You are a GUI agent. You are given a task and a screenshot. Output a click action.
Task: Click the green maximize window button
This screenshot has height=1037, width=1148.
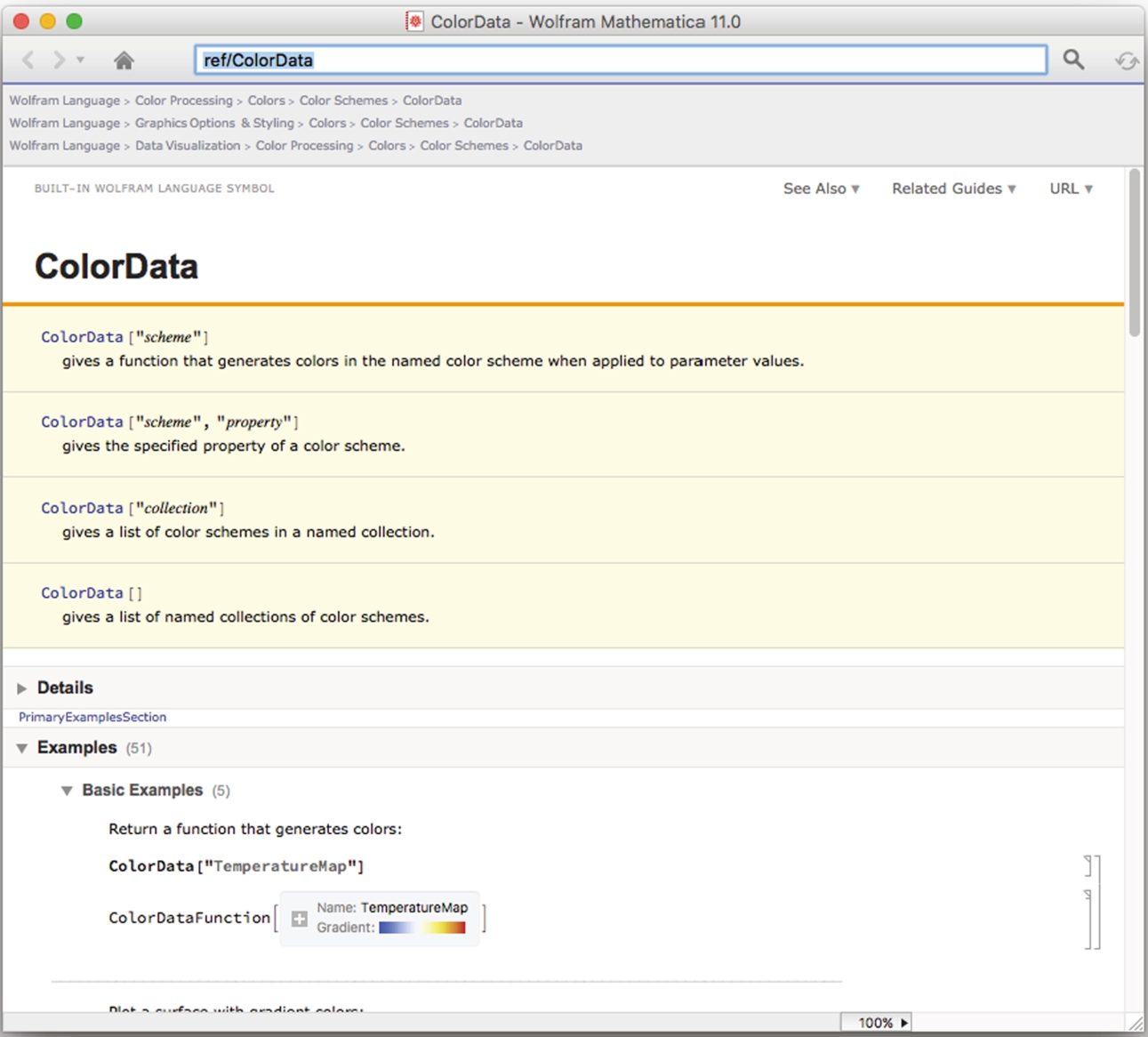coord(74,21)
